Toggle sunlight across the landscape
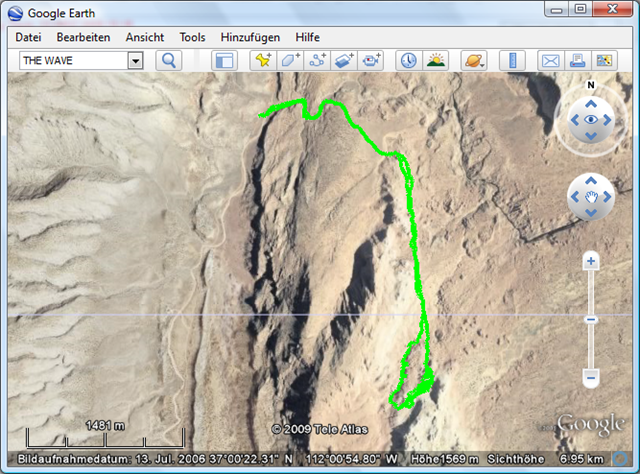The image size is (640, 474). click(x=436, y=60)
